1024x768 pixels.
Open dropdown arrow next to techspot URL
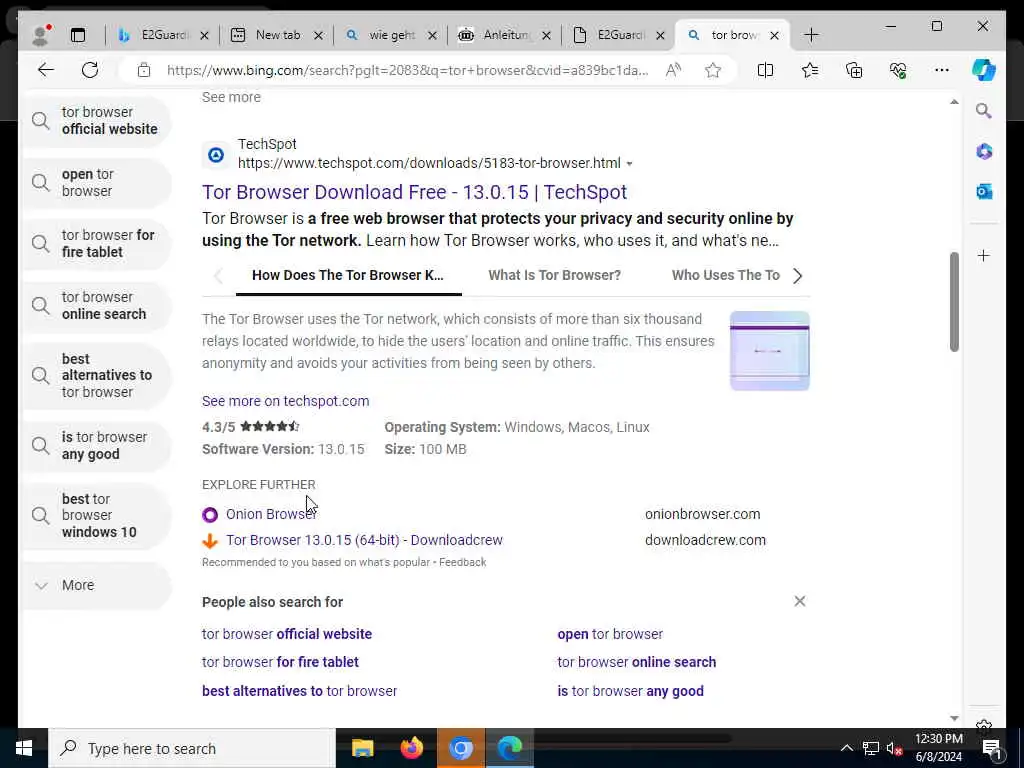pyautogui.click(x=630, y=163)
